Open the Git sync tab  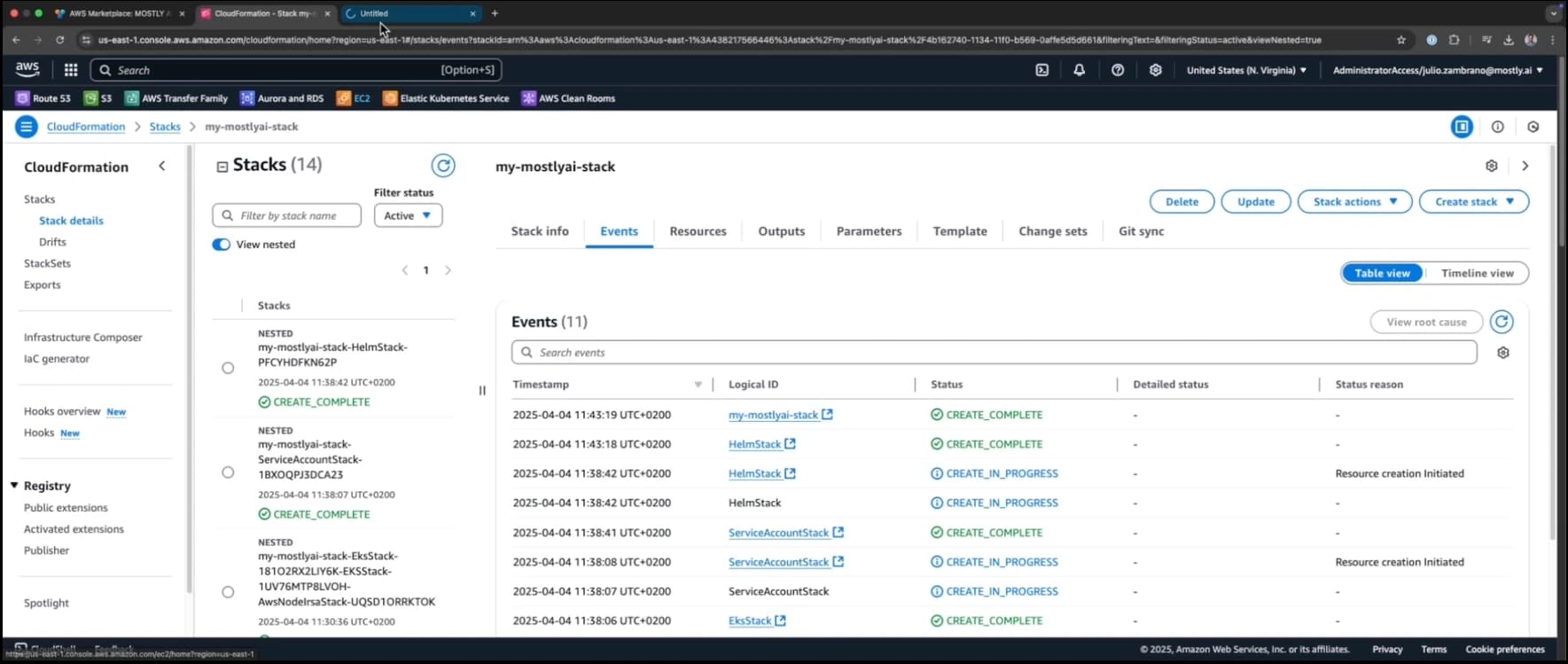[1141, 231]
